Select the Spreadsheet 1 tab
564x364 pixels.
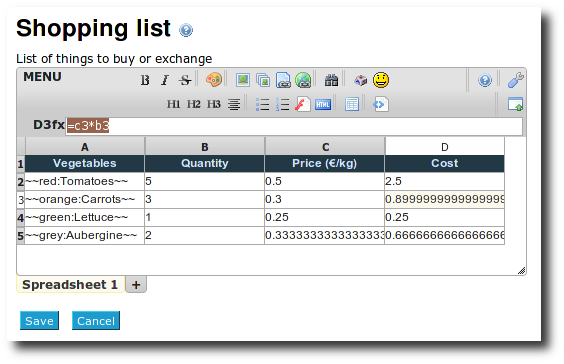click(70, 285)
